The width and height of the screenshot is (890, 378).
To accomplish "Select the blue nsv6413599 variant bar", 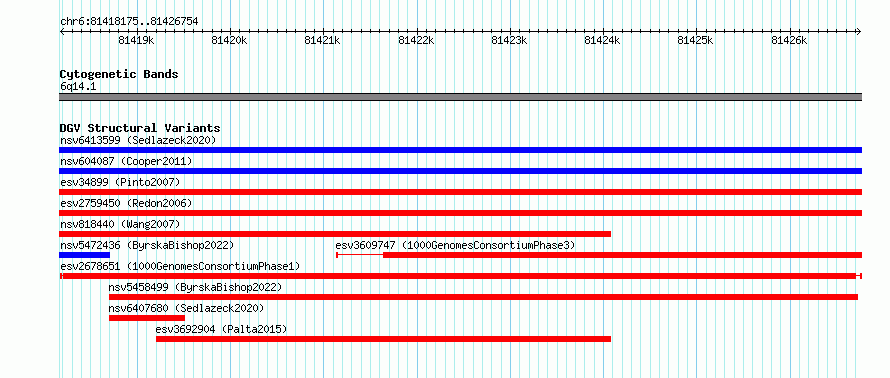I will 460,150.
